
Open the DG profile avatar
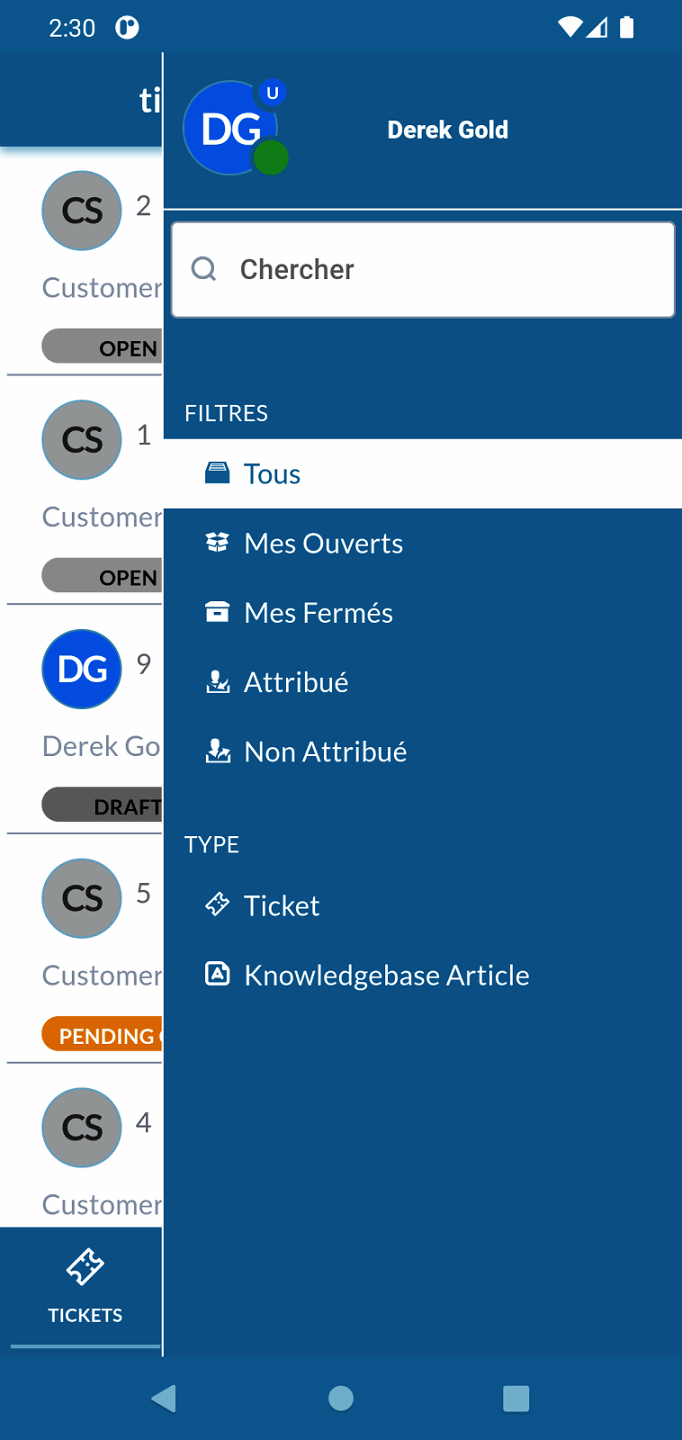228,129
